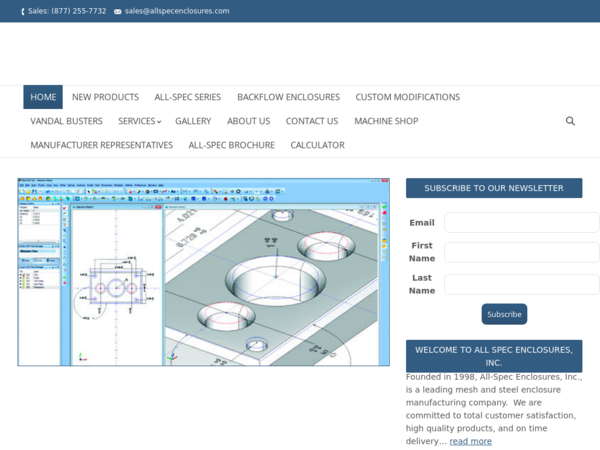Focus the Last Name input field
The height and width of the screenshot is (450, 600).
(522, 284)
